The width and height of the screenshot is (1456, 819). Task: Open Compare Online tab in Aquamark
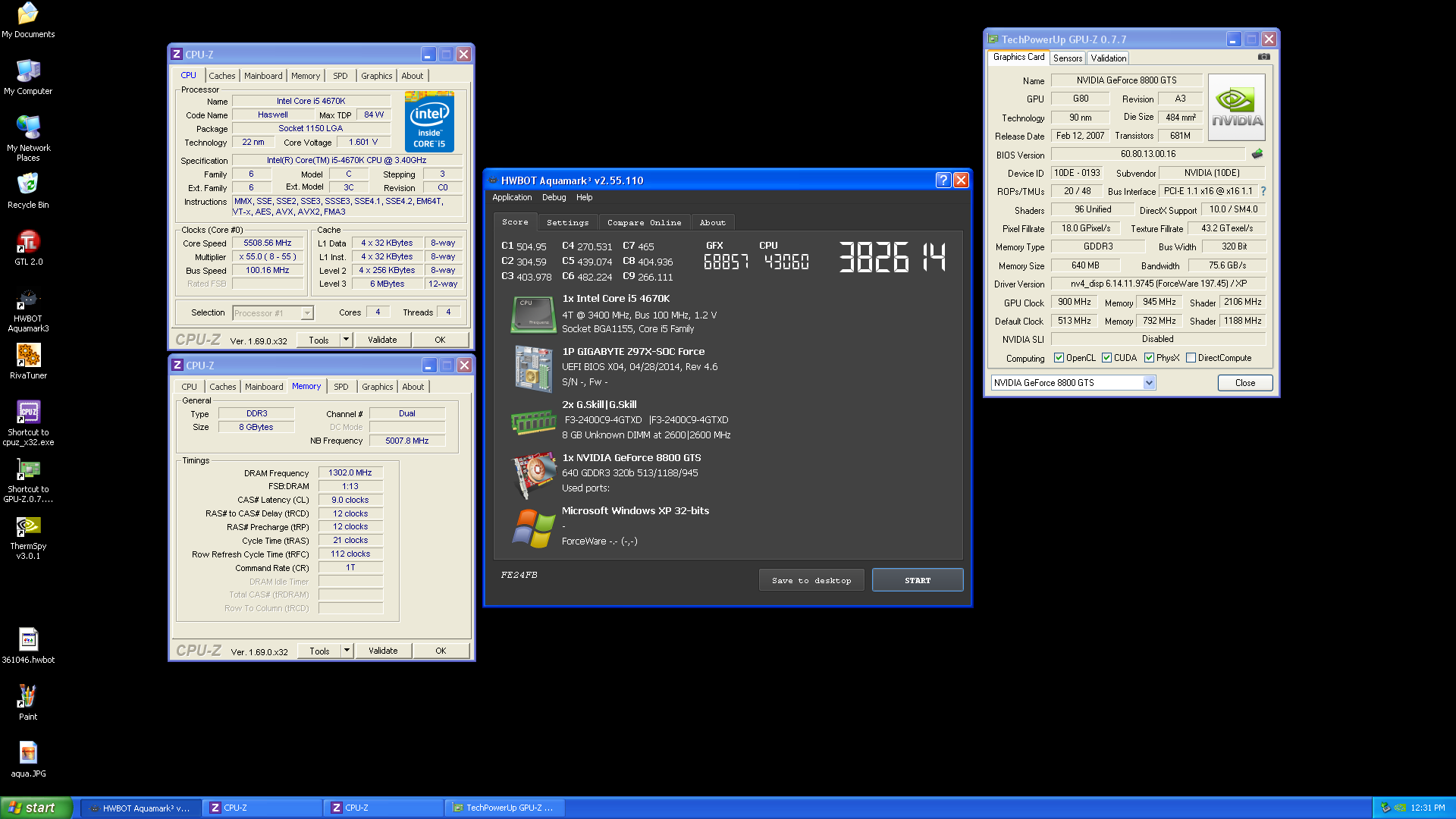[x=645, y=222]
